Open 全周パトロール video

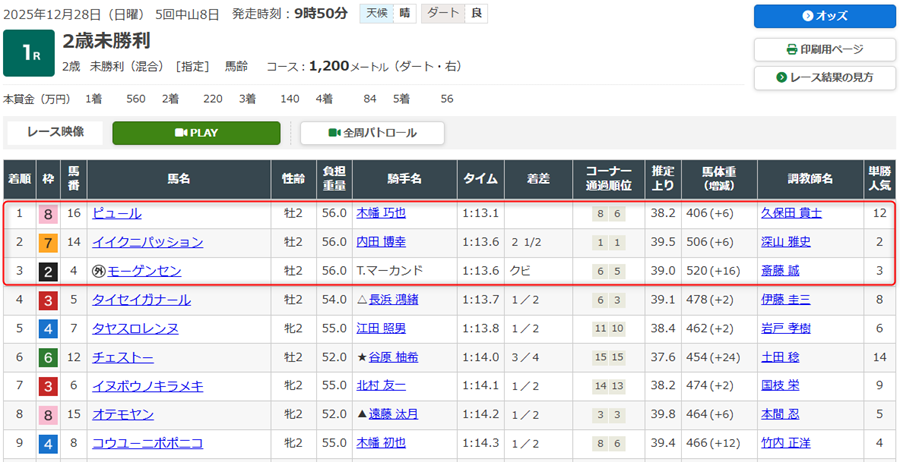pyautogui.click(x=373, y=133)
